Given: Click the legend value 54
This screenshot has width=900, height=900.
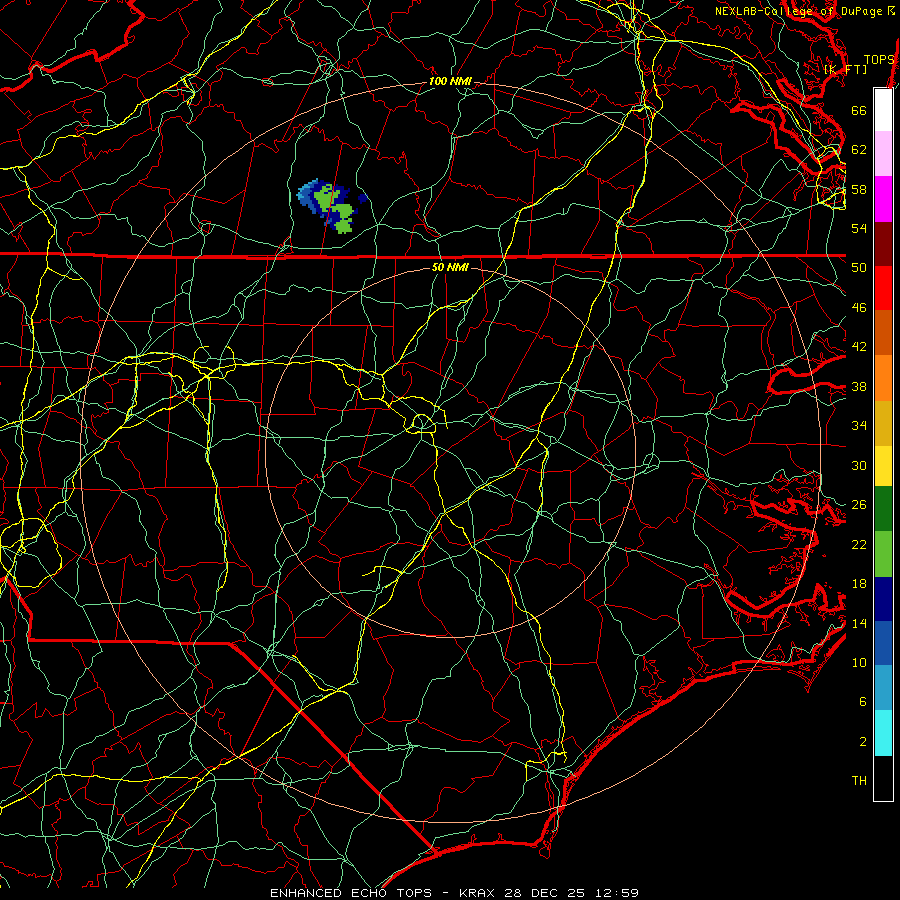Looking at the screenshot, I should [859, 228].
